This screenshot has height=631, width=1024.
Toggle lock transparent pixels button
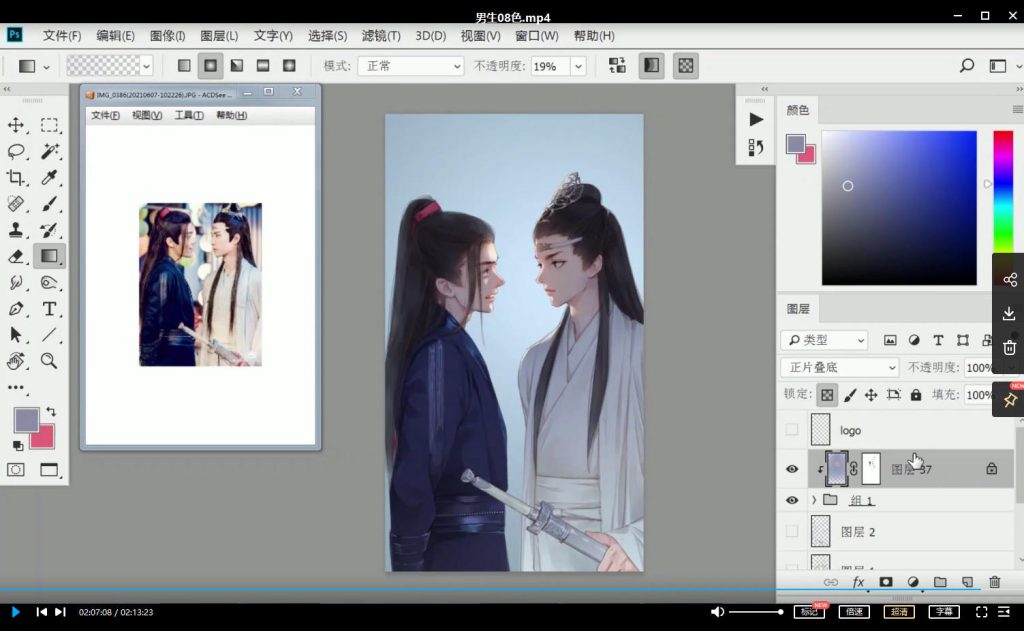point(827,395)
